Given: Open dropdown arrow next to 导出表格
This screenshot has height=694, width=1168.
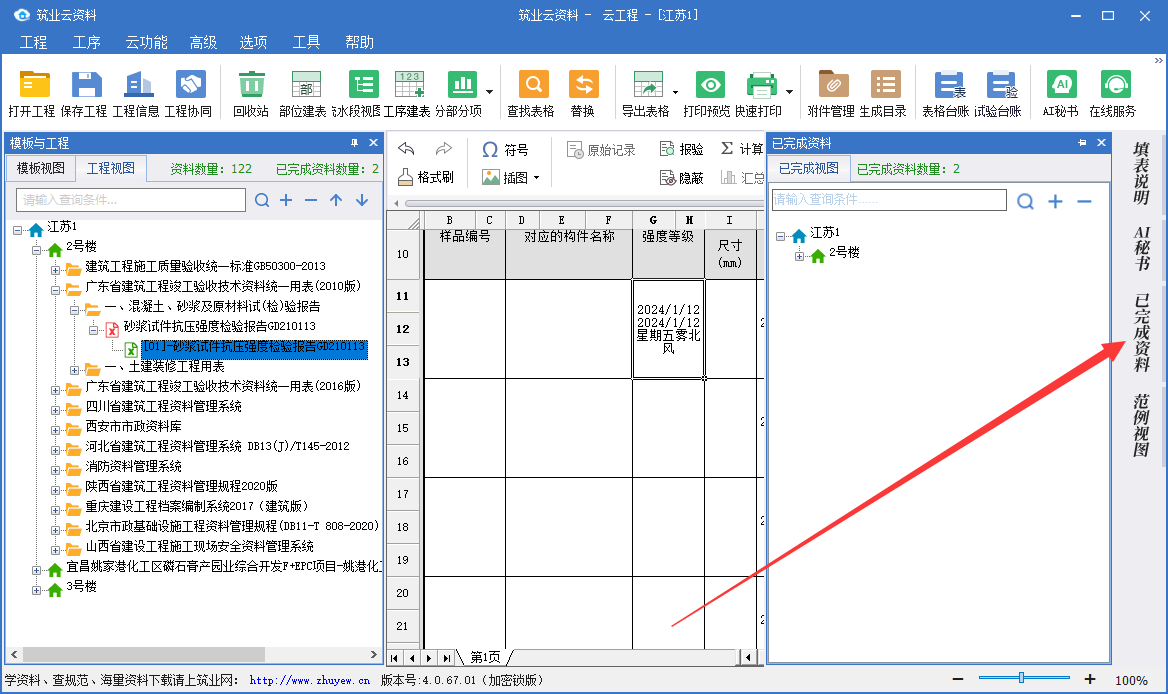Looking at the screenshot, I should pyautogui.click(x=676, y=92).
